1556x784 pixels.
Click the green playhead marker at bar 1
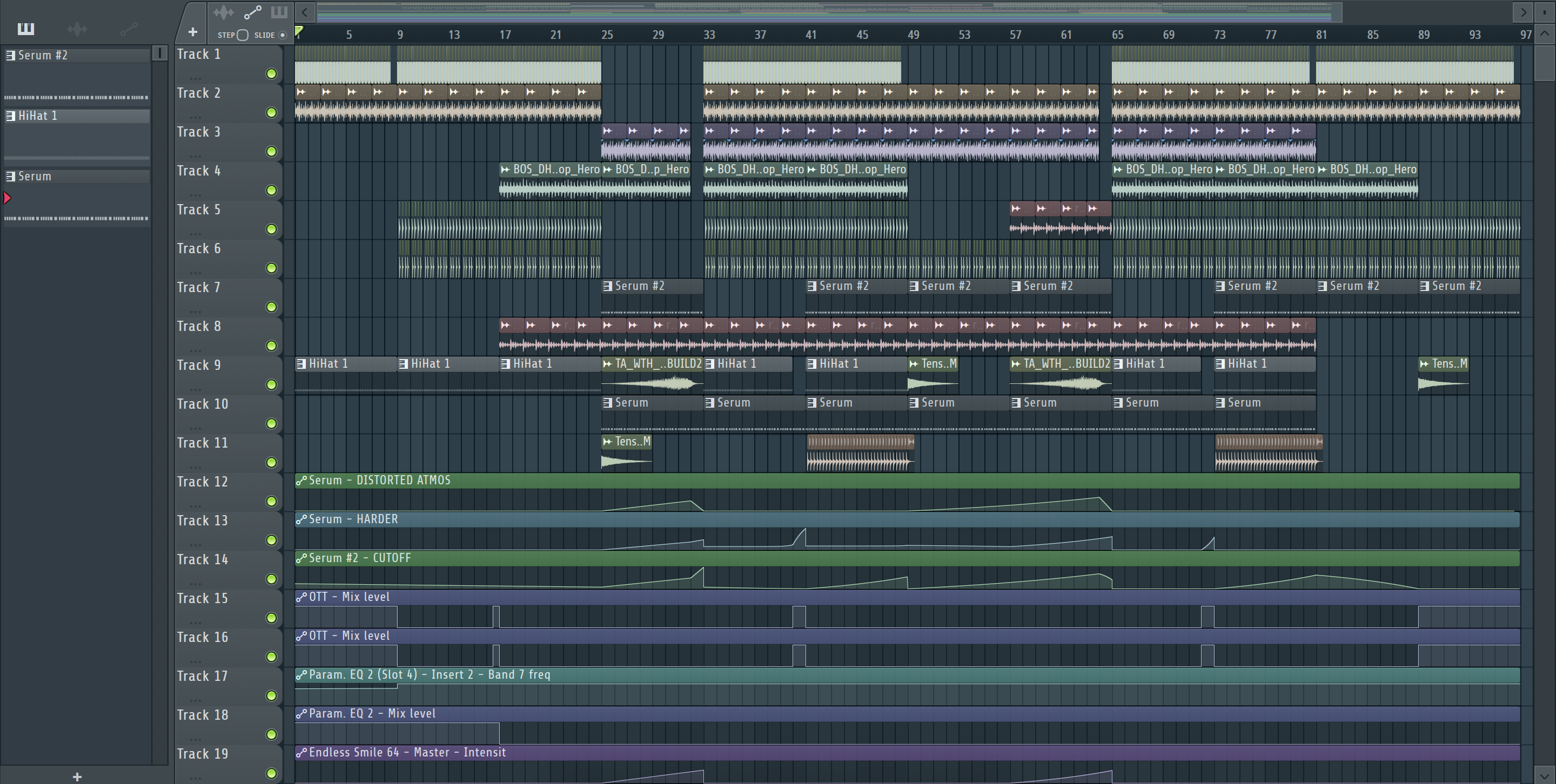pos(298,31)
